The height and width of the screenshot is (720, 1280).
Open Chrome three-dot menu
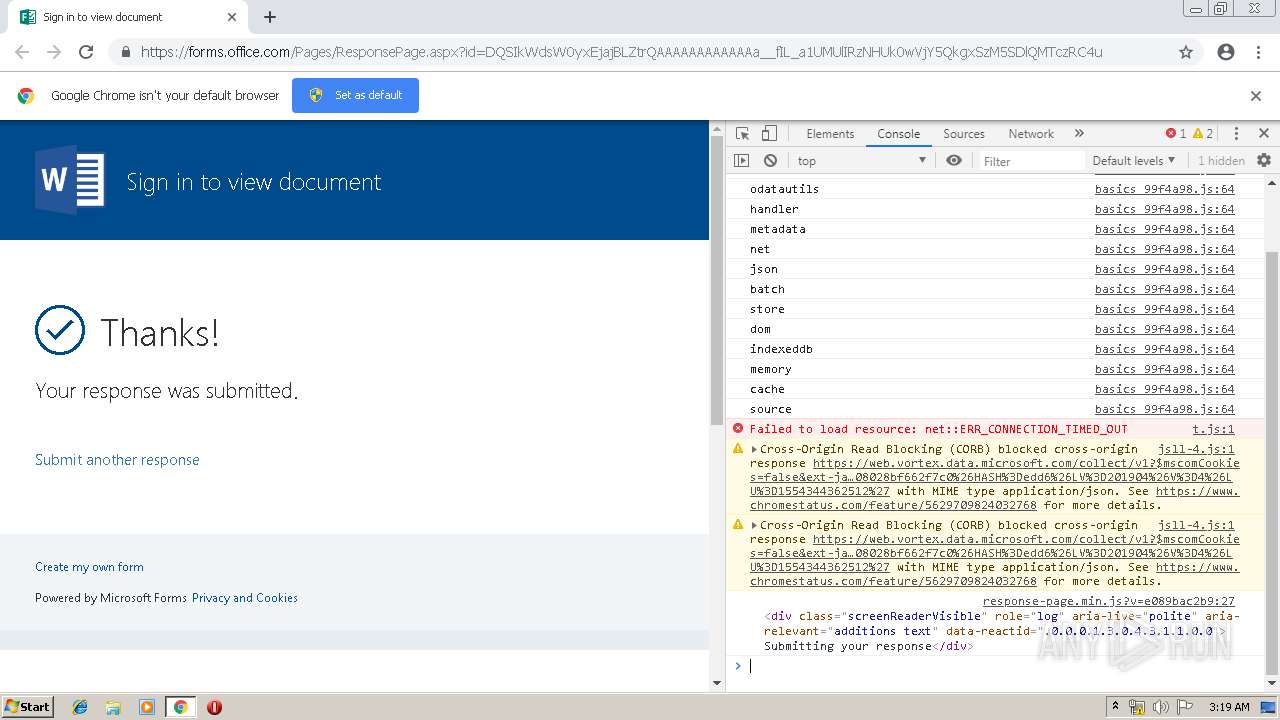pyautogui.click(x=1258, y=52)
